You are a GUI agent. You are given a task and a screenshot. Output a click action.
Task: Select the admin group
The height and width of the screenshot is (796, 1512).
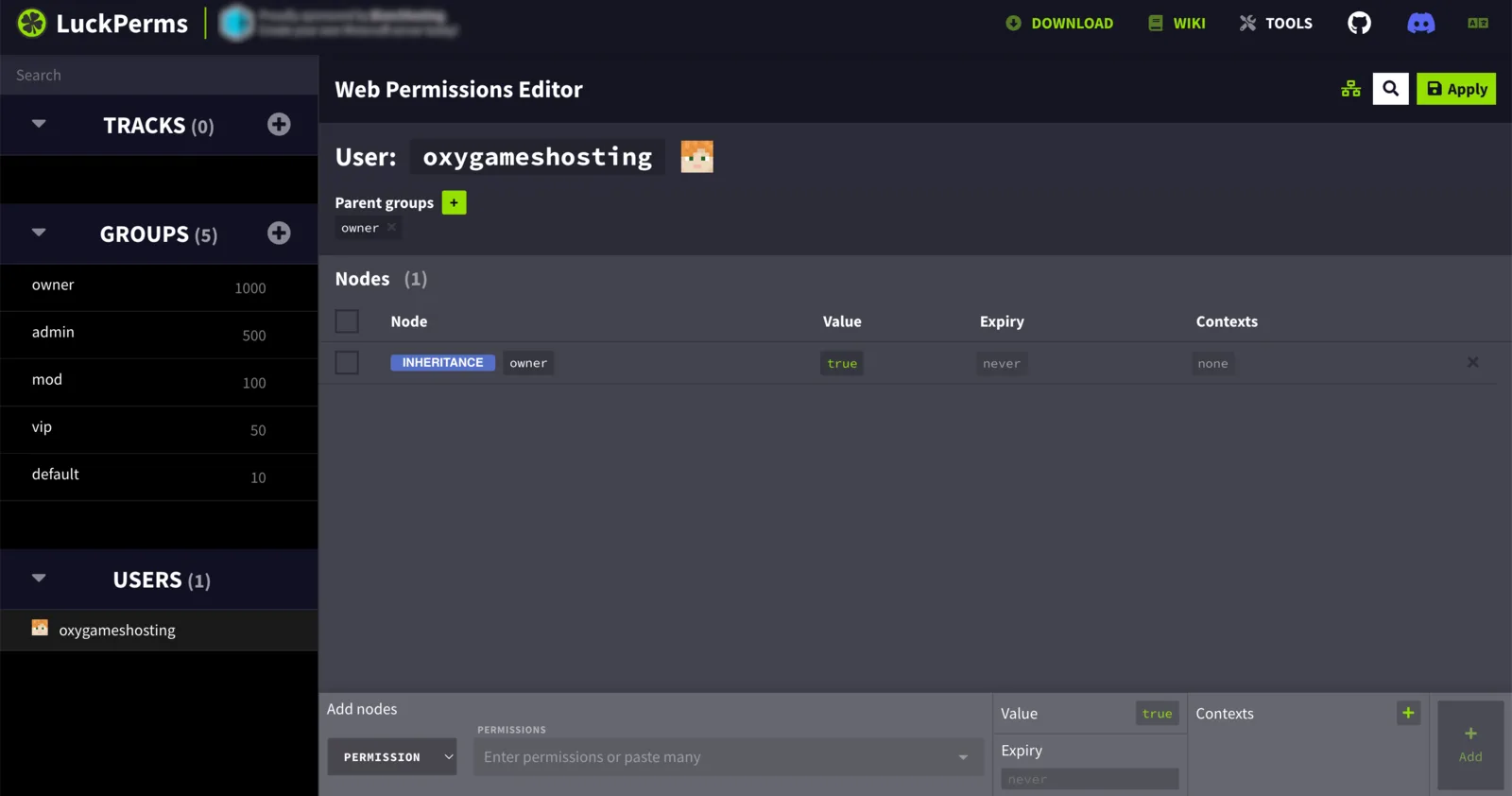[159, 334]
